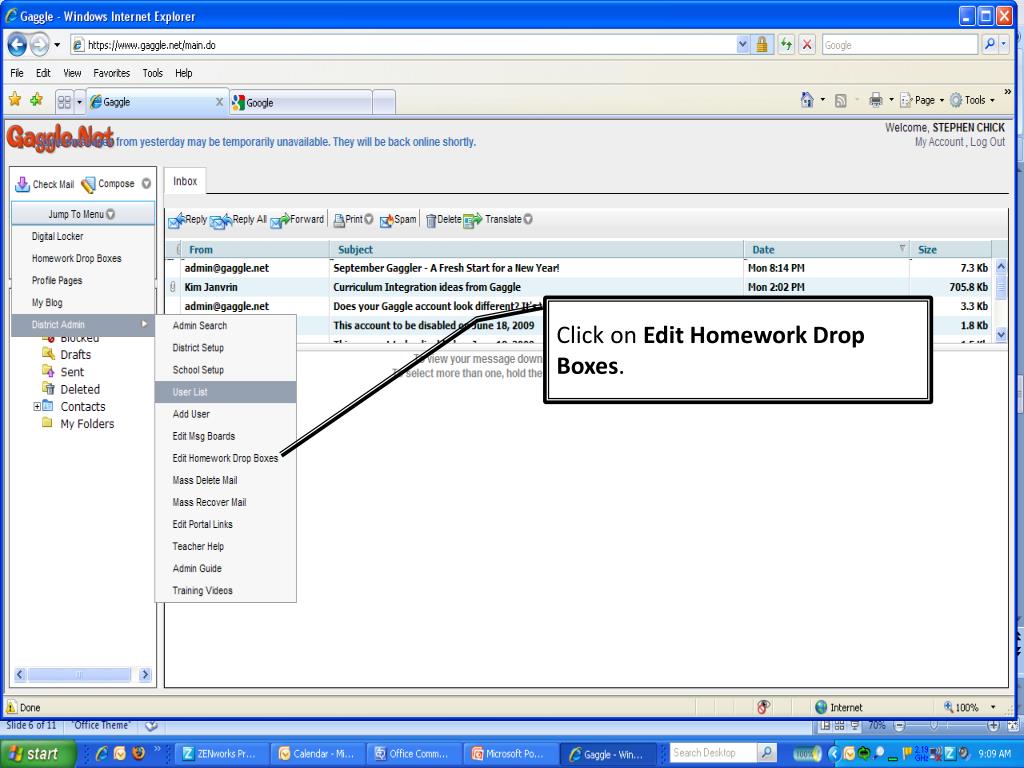The width and height of the screenshot is (1024, 768).
Task: Open dropdown arrow next to Compose
Action: (146, 184)
